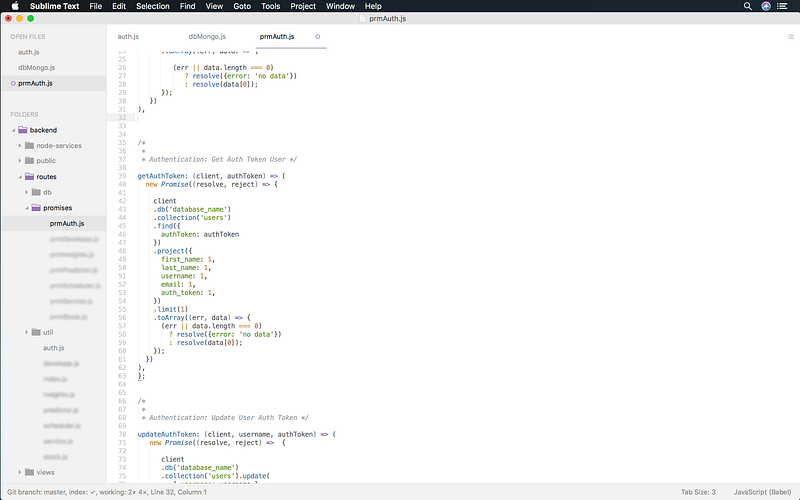Collapse the promises folder

coord(27,208)
